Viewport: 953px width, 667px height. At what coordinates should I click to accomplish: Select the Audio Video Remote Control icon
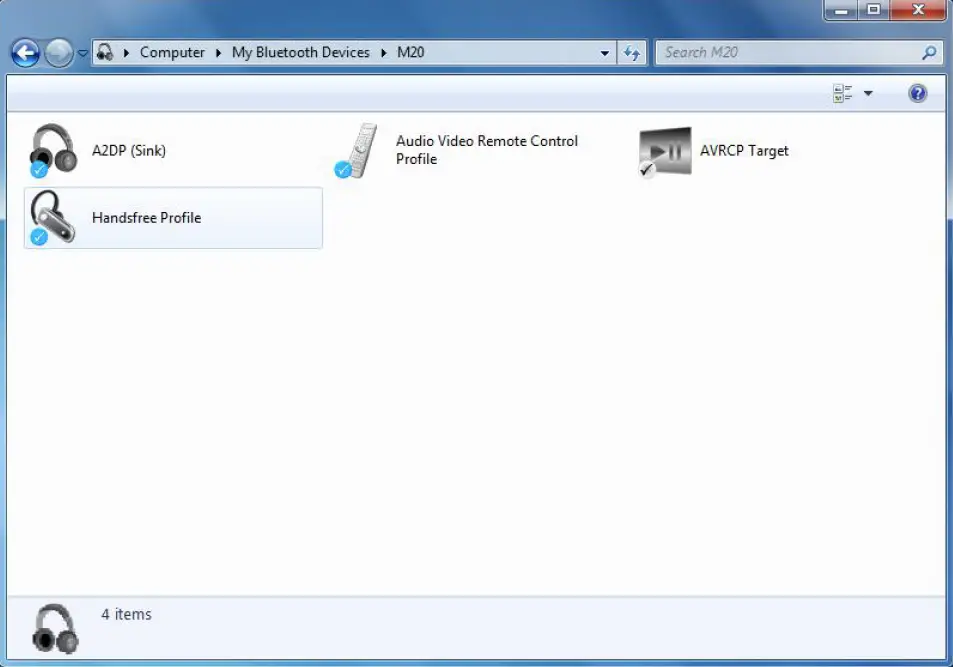tap(357, 150)
